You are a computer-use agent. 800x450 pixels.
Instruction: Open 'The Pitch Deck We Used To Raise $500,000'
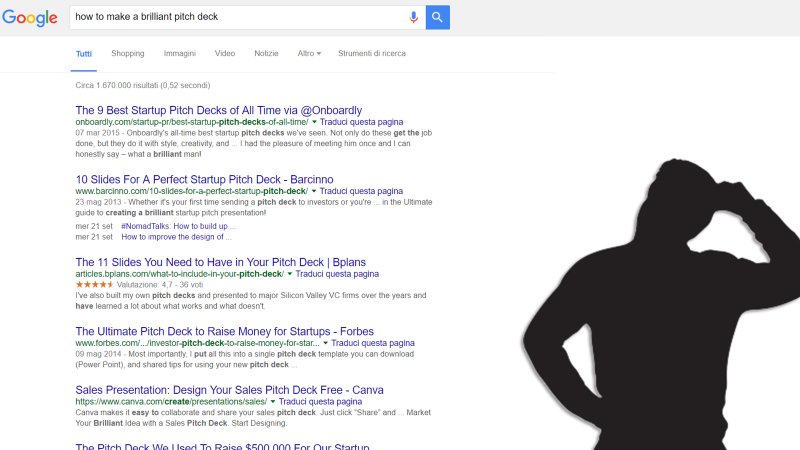coord(222,447)
